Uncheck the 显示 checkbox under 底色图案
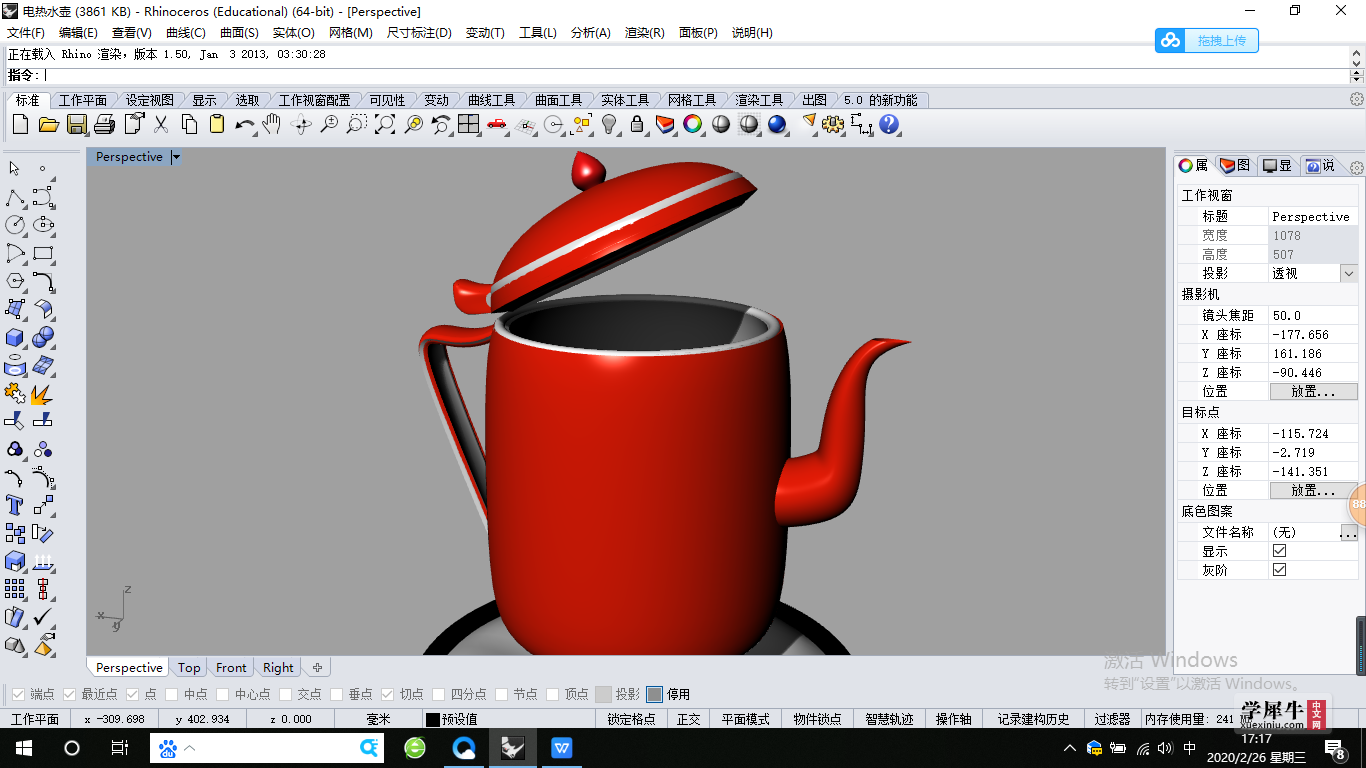1366x768 pixels. coord(1279,551)
